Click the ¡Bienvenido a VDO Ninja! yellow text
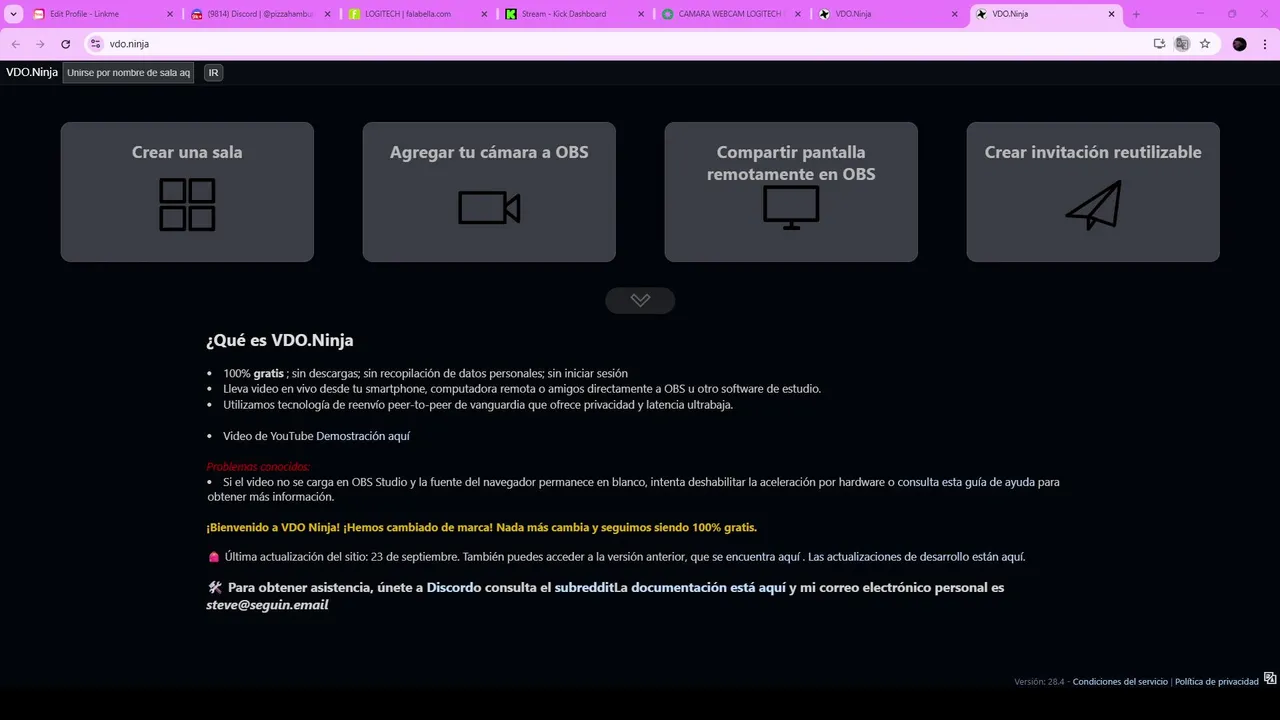The image size is (1280, 720). pyautogui.click(x=482, y=527)
